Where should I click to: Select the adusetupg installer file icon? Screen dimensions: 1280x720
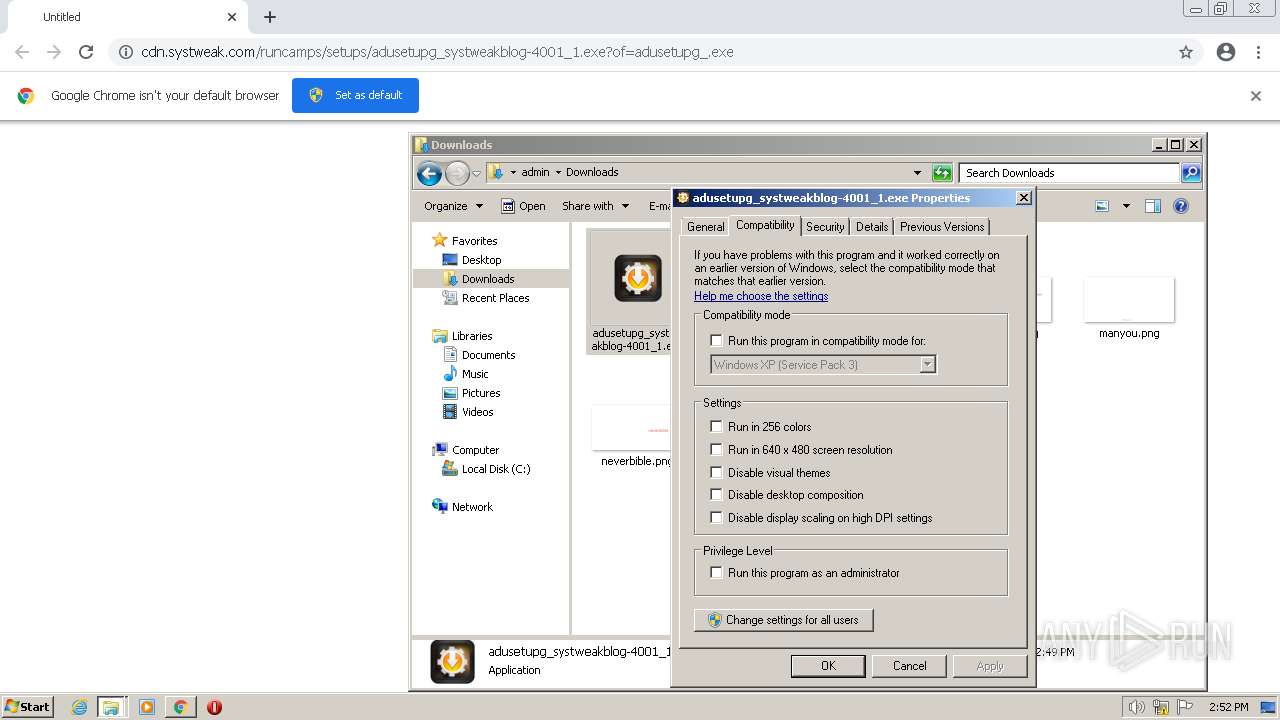(637, 279)
